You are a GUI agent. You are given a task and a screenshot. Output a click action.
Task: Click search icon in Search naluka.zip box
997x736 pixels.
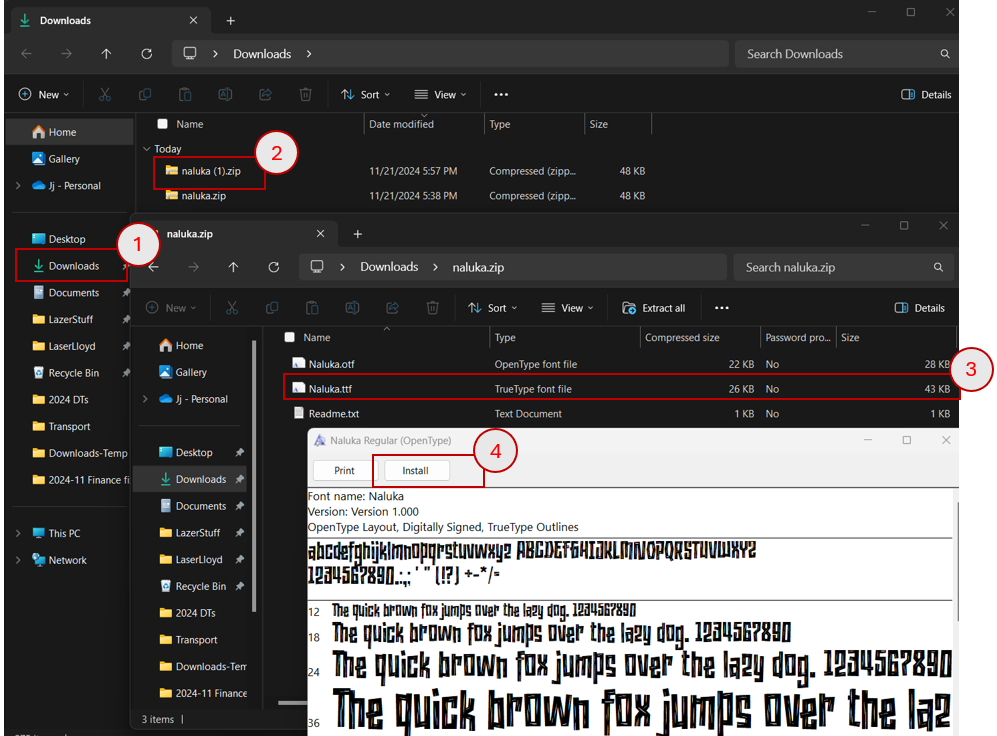[x=938, y=268]
